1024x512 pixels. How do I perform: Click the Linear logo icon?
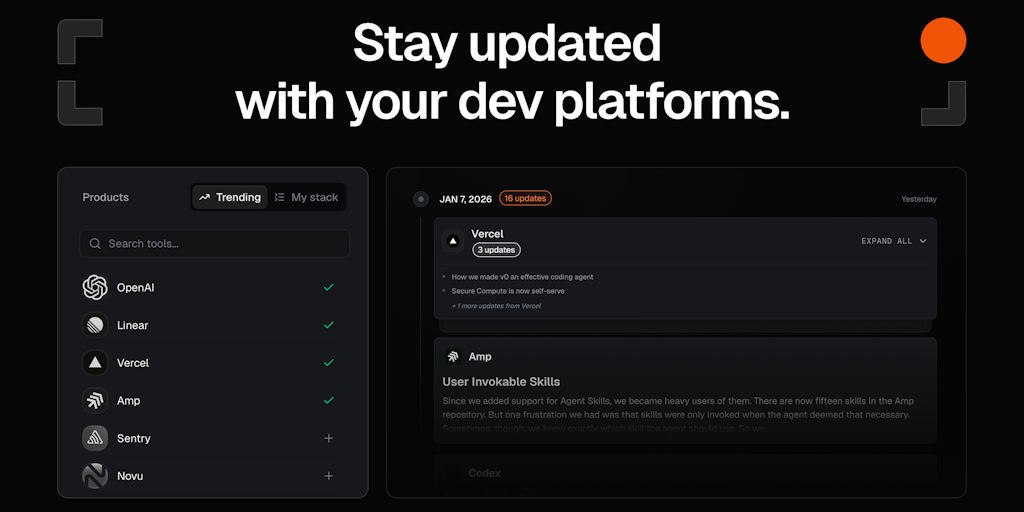point(95,325)
